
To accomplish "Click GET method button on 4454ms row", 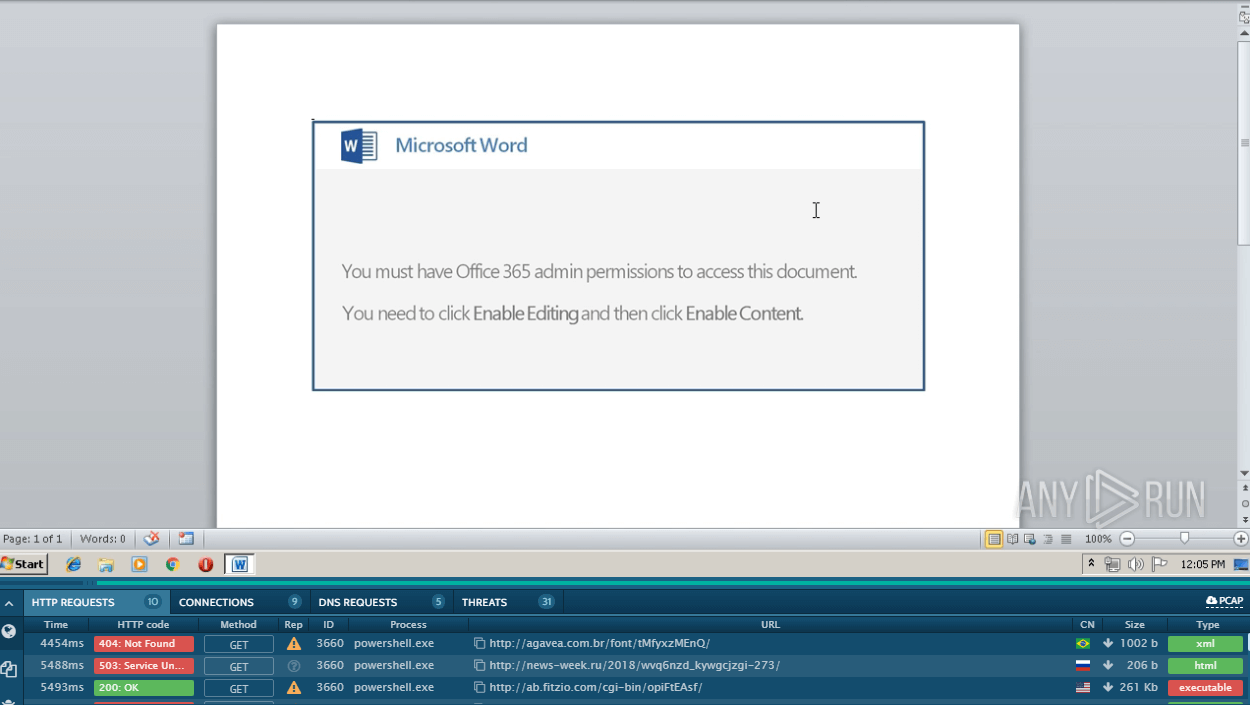I will 239,644.
